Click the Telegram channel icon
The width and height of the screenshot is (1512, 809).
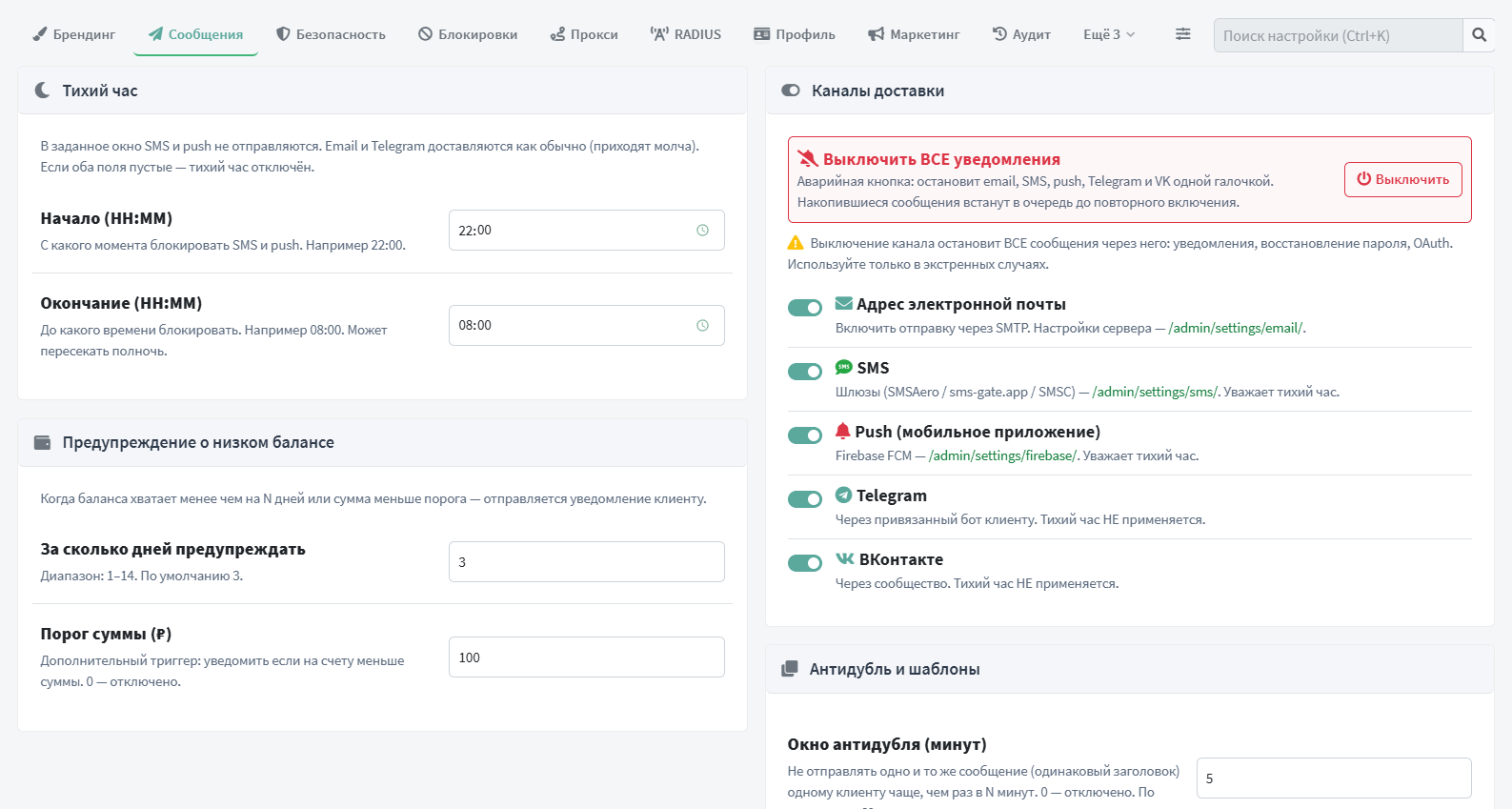point(843,495)
